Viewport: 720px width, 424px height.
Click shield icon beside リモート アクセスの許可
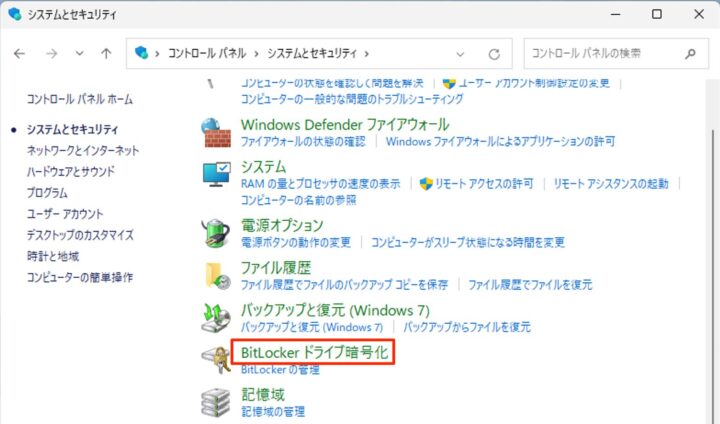click(x=426, y=184)
